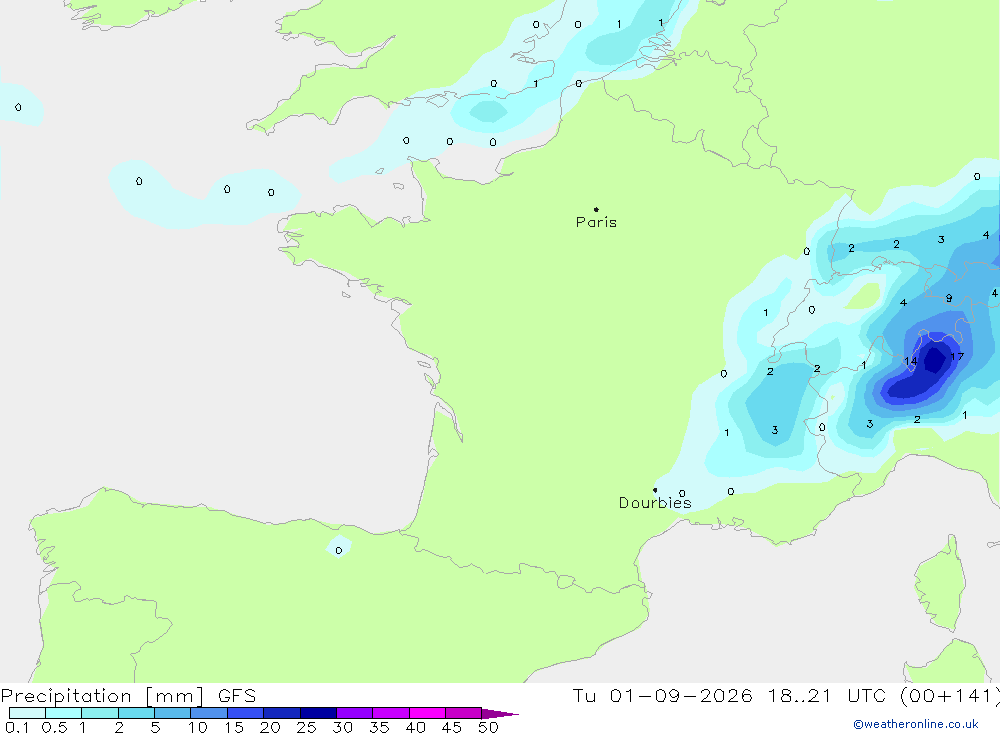
Task: Click the above-50 arrow at legend end
Action: 500,713
